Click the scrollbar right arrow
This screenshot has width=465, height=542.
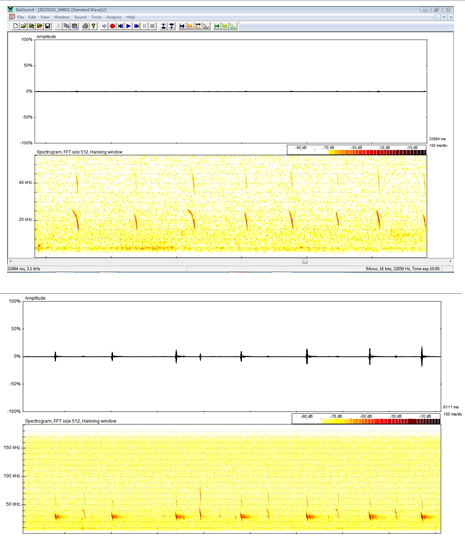point(450,261)
